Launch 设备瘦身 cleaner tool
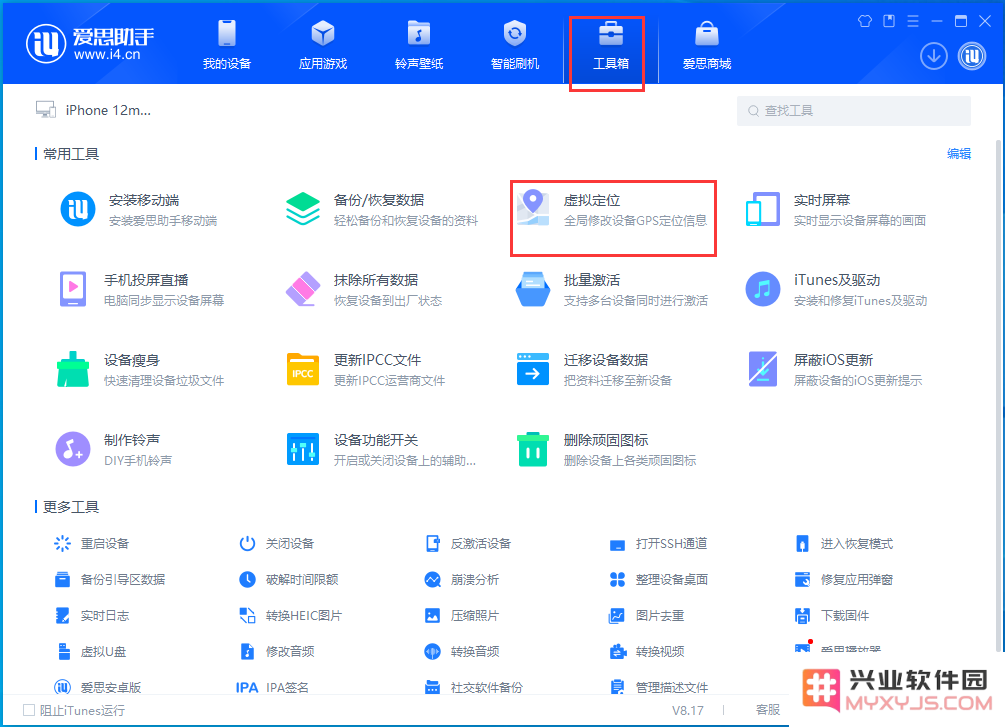The image size is (1005, 727). pos(141,370)
